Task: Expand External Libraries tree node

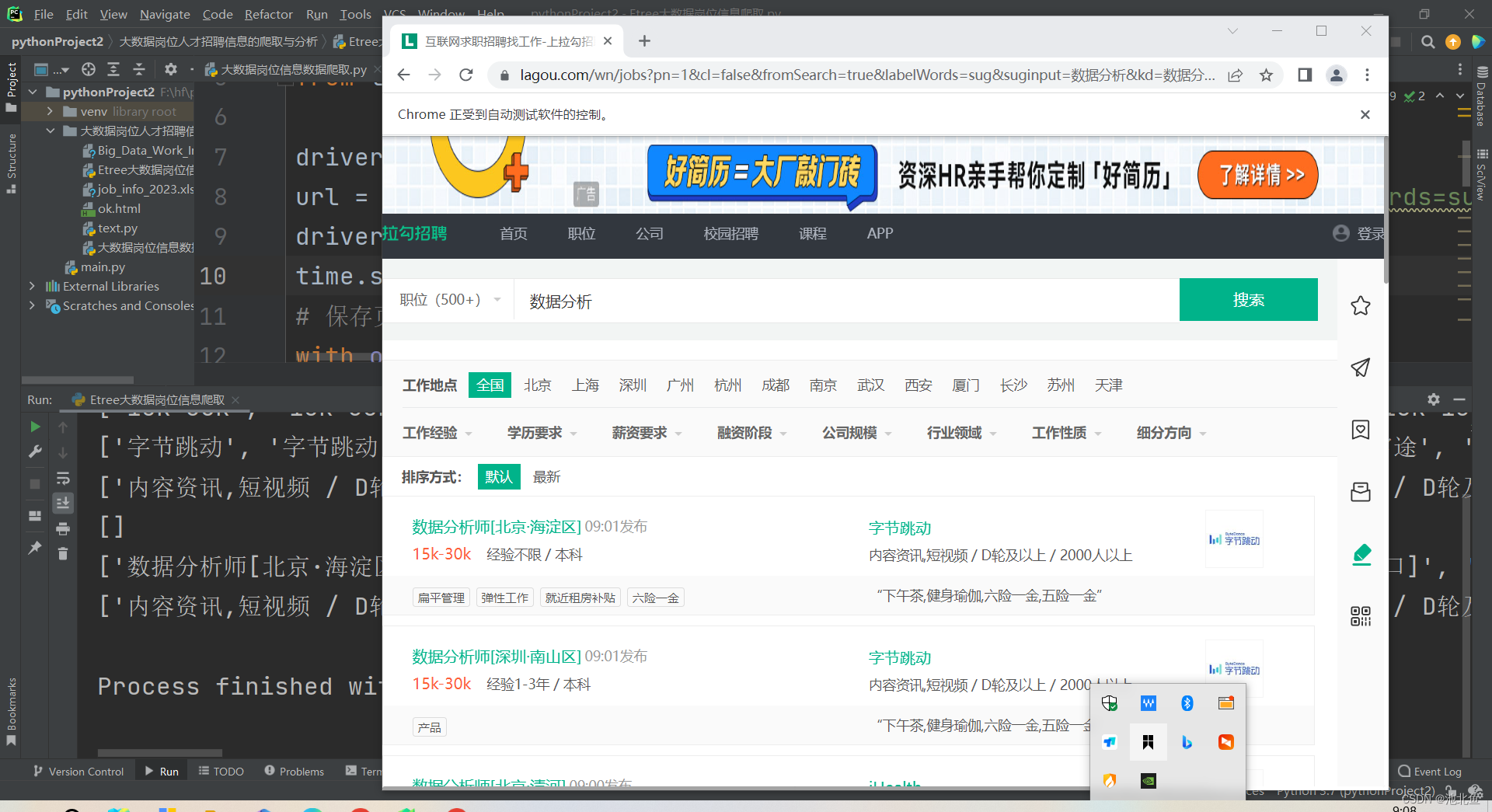Action: pyautogui.click(x=32, y=286)
